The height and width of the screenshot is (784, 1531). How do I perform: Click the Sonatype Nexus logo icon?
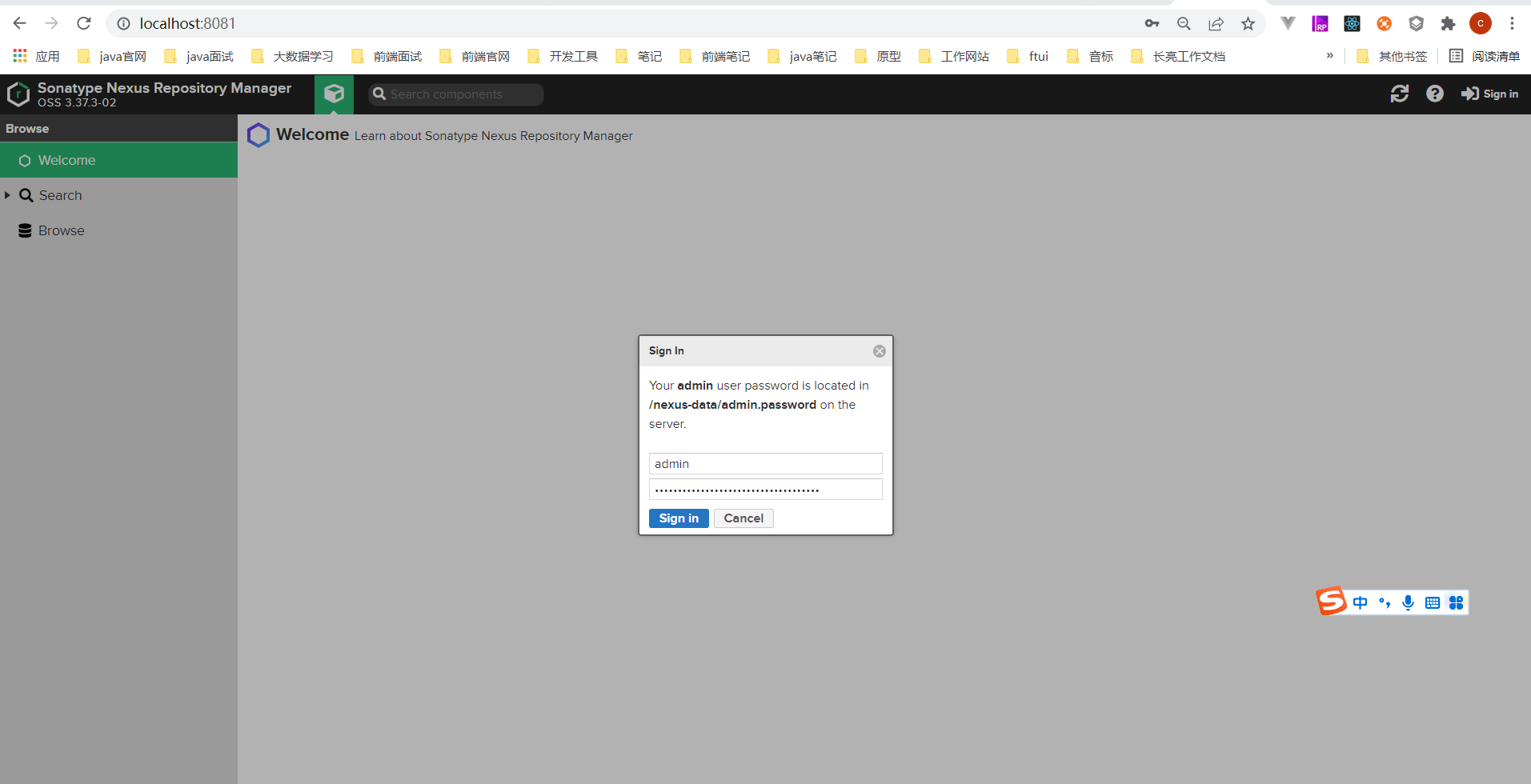(18, 94)
